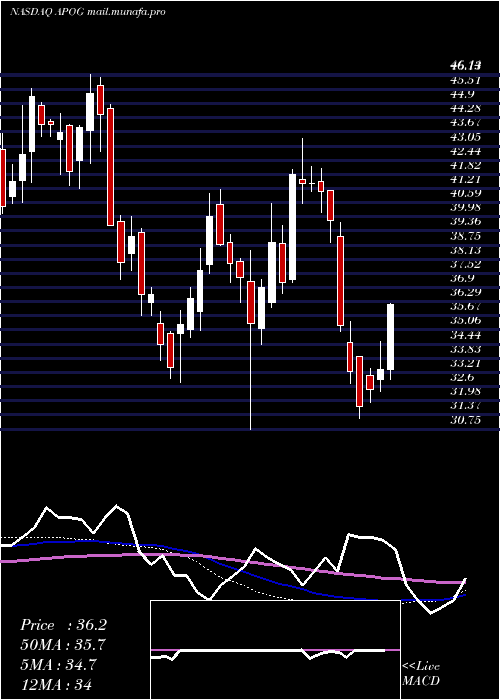Click the 46.13 top price label

pyautogui.click(x=466, y=67)
